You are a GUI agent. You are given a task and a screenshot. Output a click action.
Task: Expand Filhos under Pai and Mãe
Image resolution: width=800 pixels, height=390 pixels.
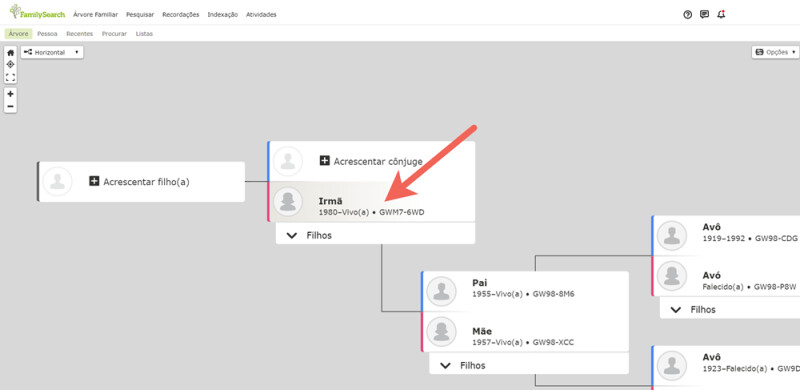pos(529,365)
